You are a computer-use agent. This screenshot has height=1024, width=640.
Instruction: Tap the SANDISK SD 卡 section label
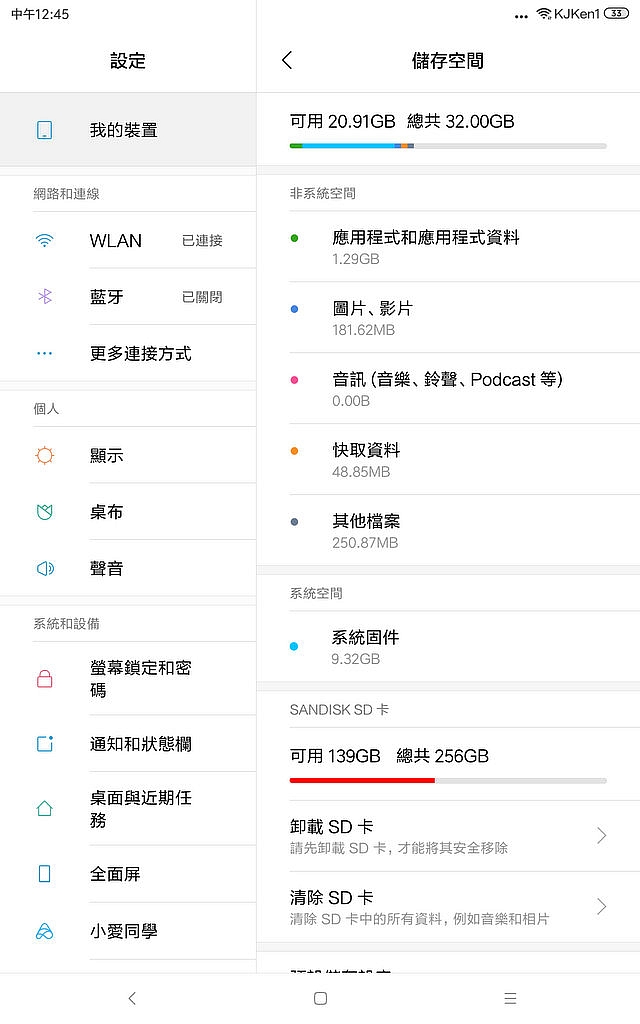pyautogui.click(x=339, y=710)
